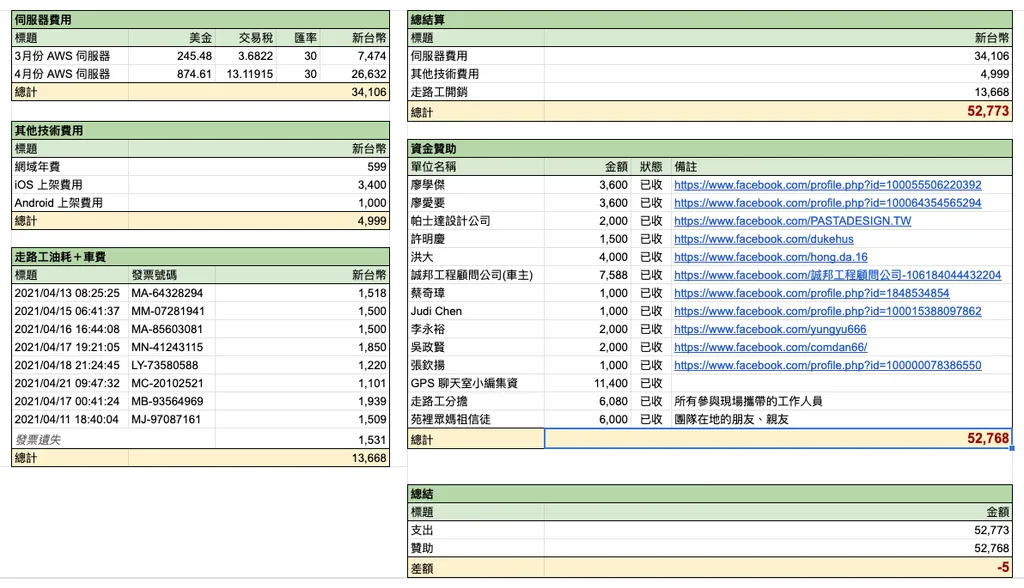Screen dimensions: 1024x588
Task: Select the 'GPS 聊天室小編集資' cell
Action: (476, 384)
